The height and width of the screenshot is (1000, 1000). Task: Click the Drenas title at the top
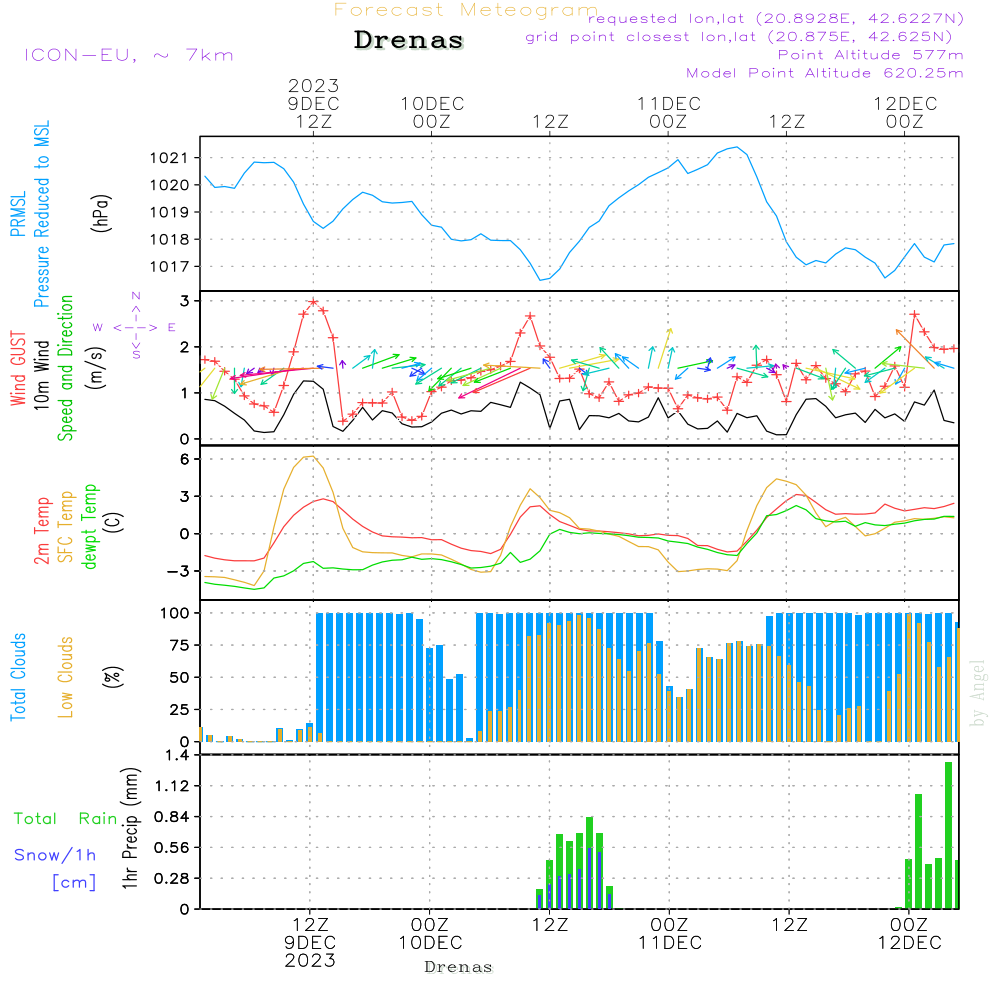point(409,41)
